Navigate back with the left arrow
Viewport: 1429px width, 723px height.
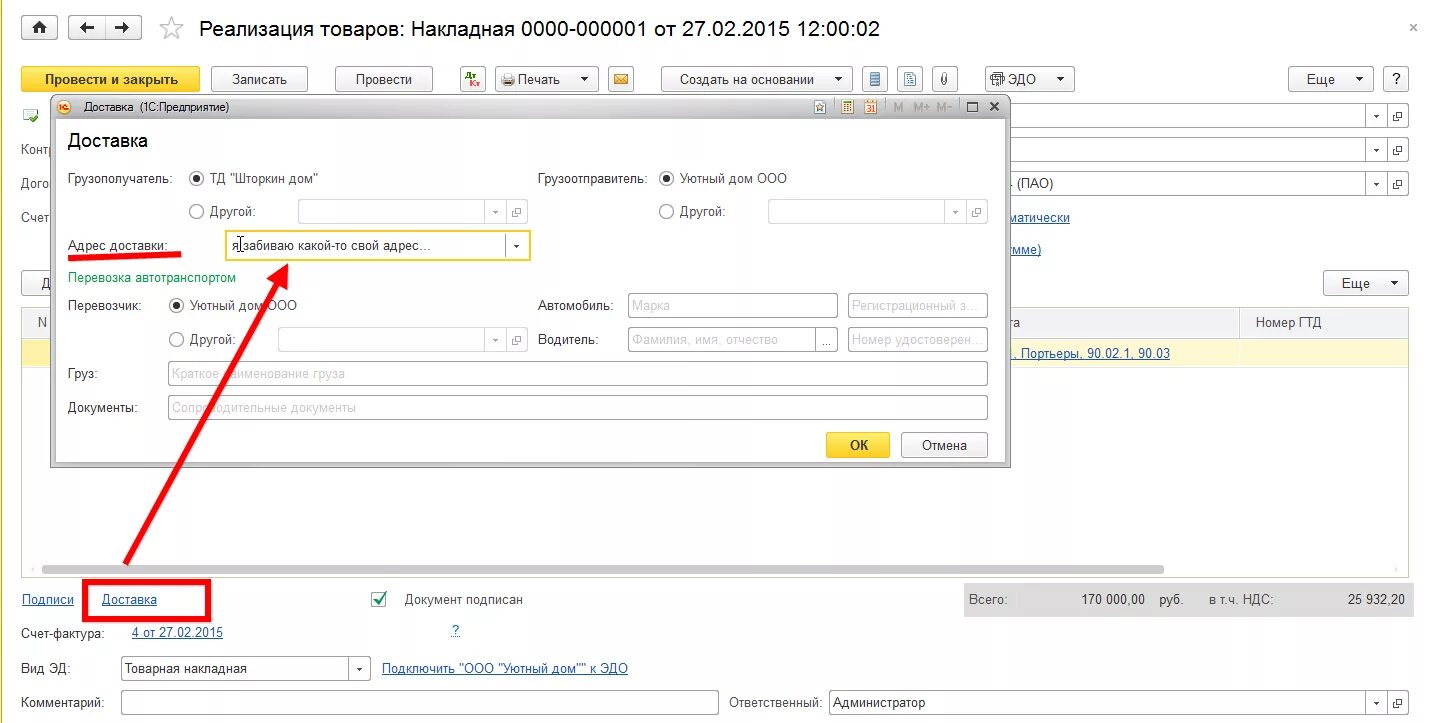click(x=87, y=28)
